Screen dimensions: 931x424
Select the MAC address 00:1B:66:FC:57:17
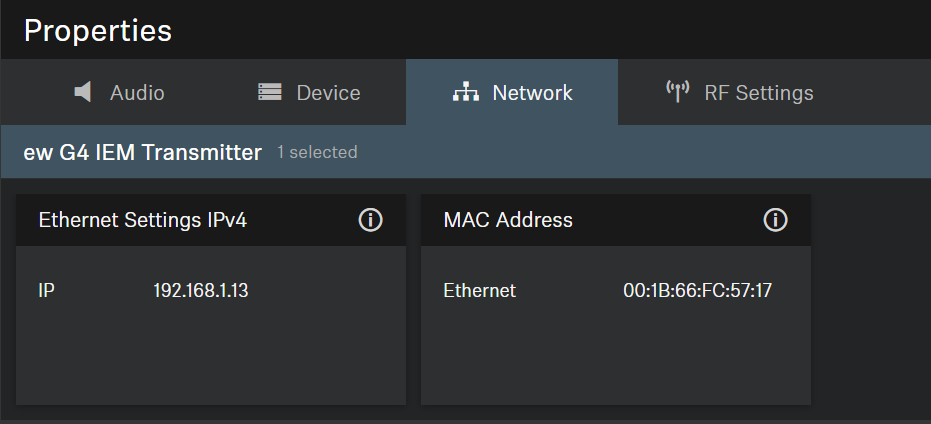point(697,291)
